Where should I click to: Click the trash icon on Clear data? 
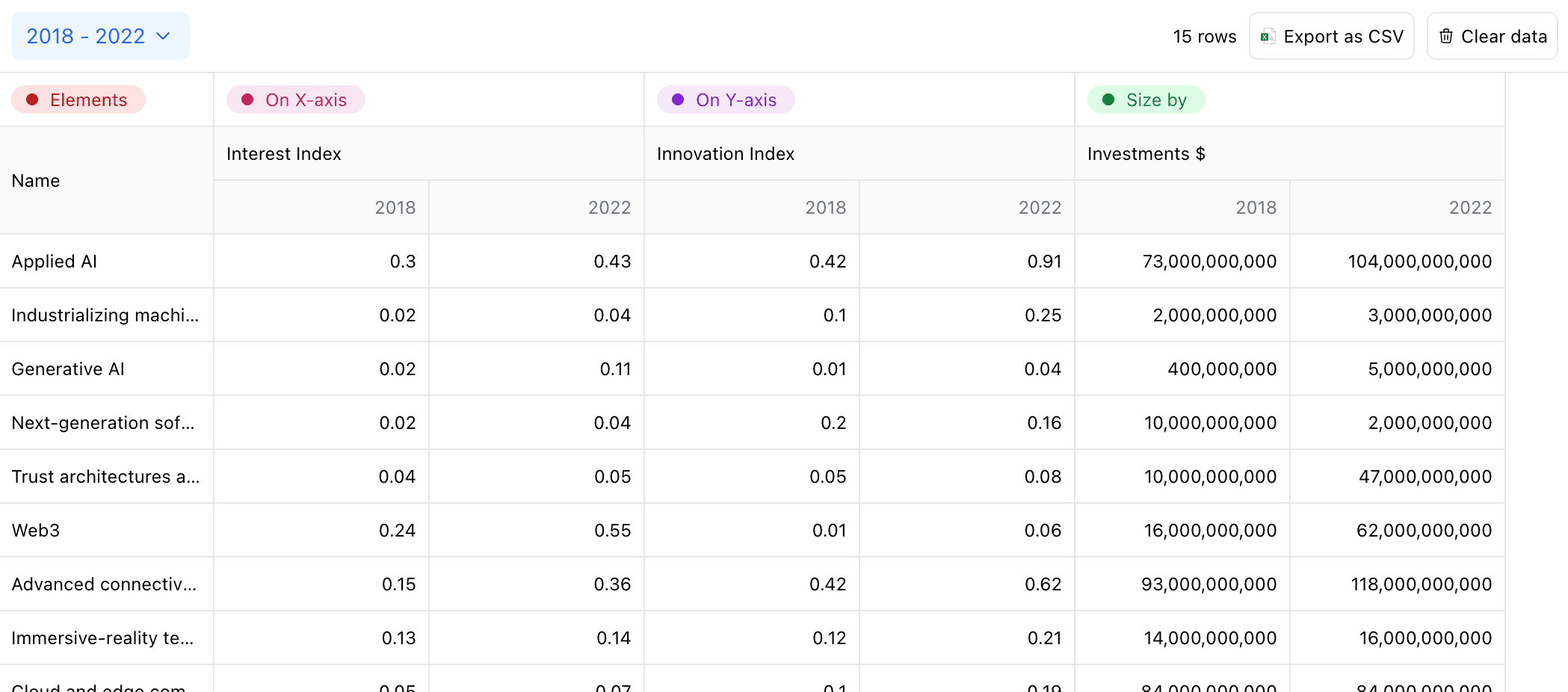[x=1446, y=37]
